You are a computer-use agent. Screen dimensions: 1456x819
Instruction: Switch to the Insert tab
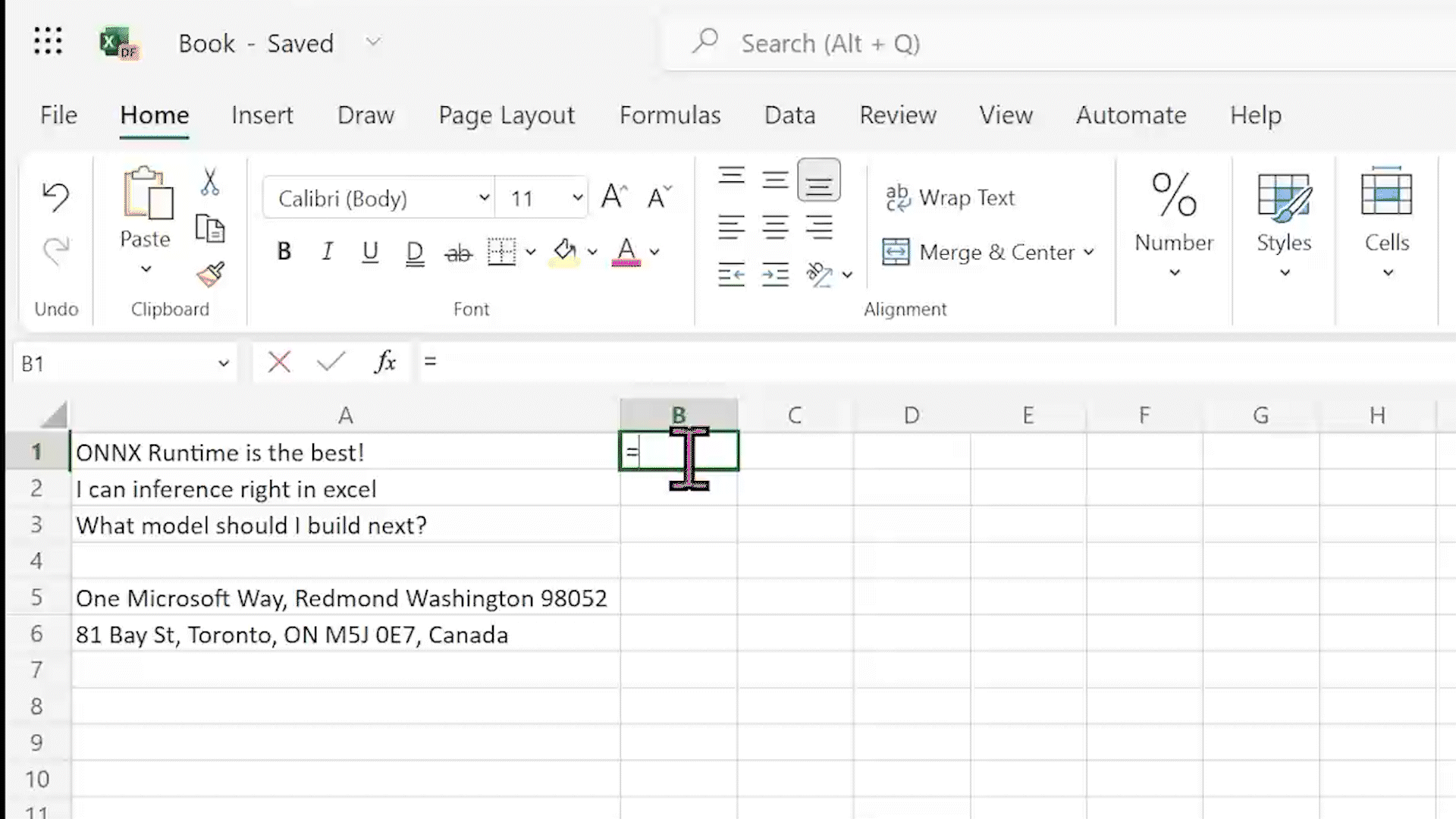coord(262,115)
